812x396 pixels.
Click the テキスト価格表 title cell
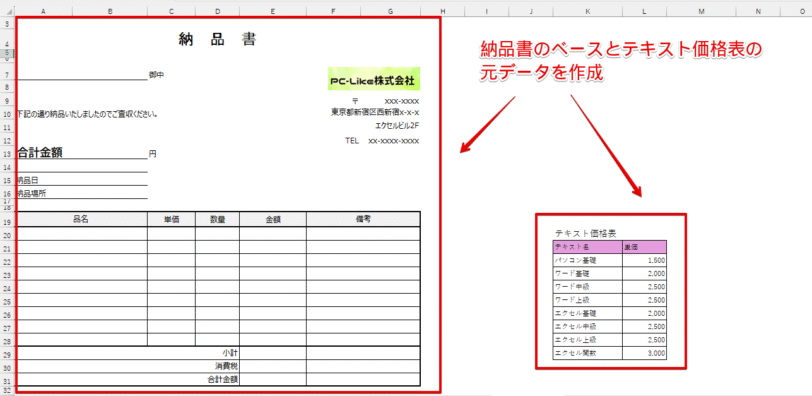(585, 233)
